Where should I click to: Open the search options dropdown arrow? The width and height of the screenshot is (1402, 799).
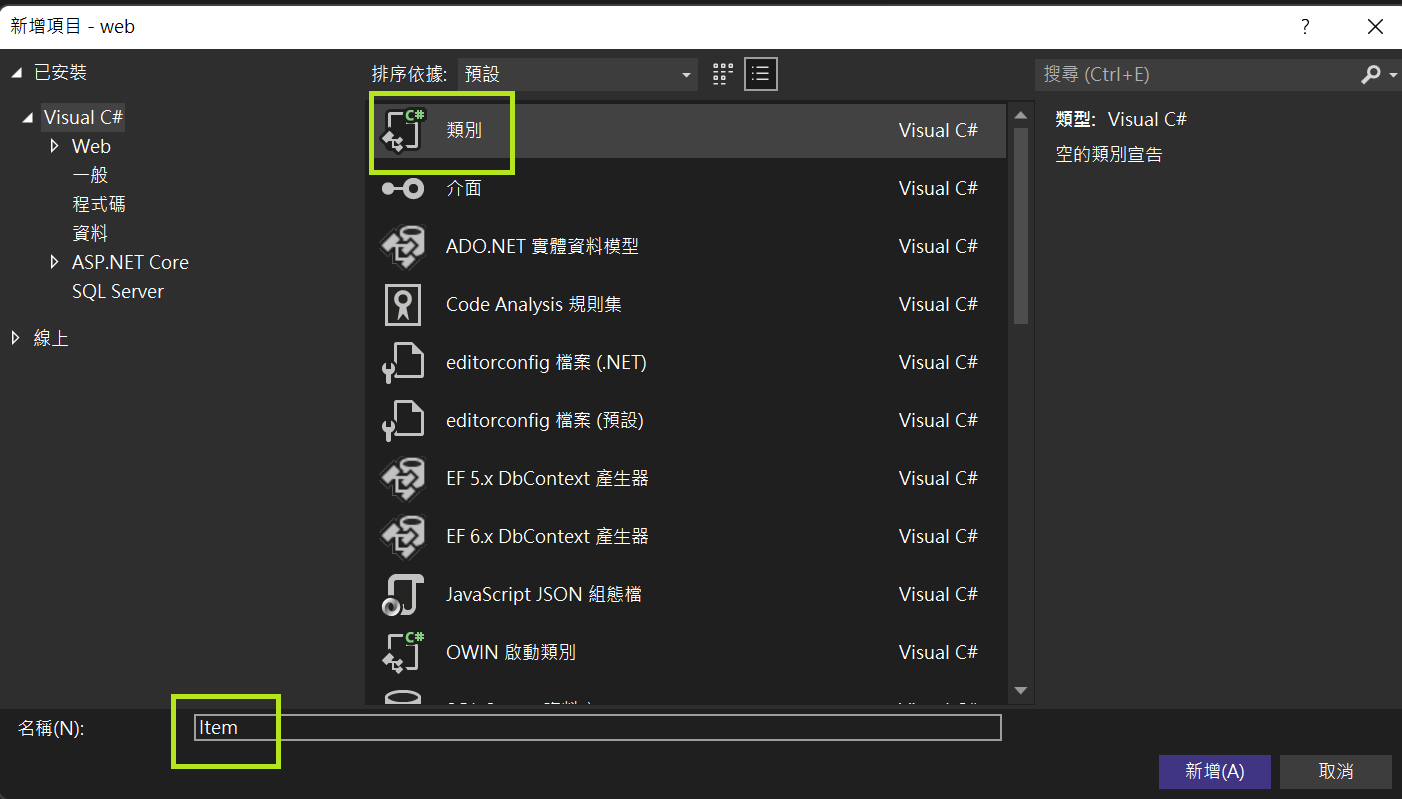coord(1393,75)
